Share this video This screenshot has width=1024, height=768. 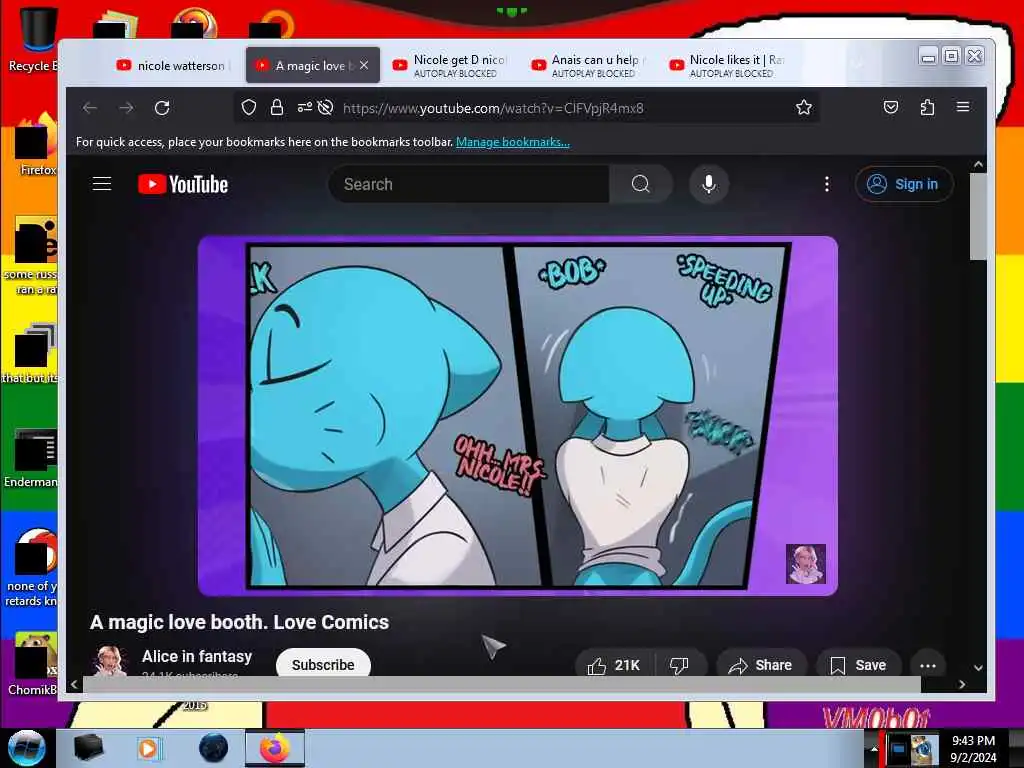[761, 664]
